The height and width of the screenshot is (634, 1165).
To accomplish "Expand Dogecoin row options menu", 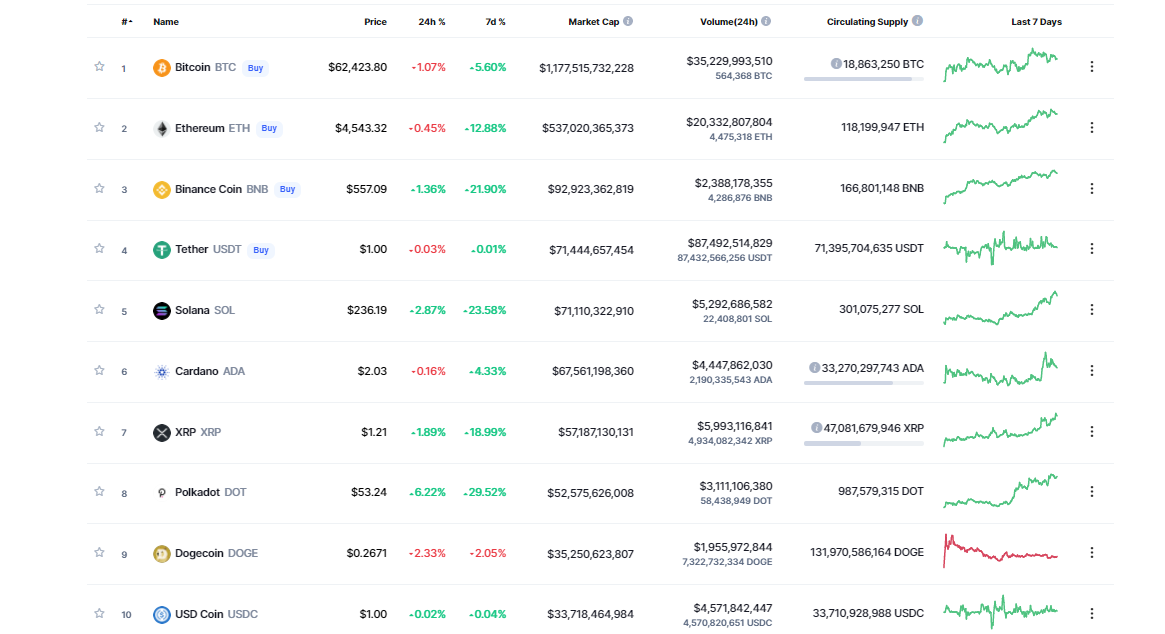I will (1091, 553).
